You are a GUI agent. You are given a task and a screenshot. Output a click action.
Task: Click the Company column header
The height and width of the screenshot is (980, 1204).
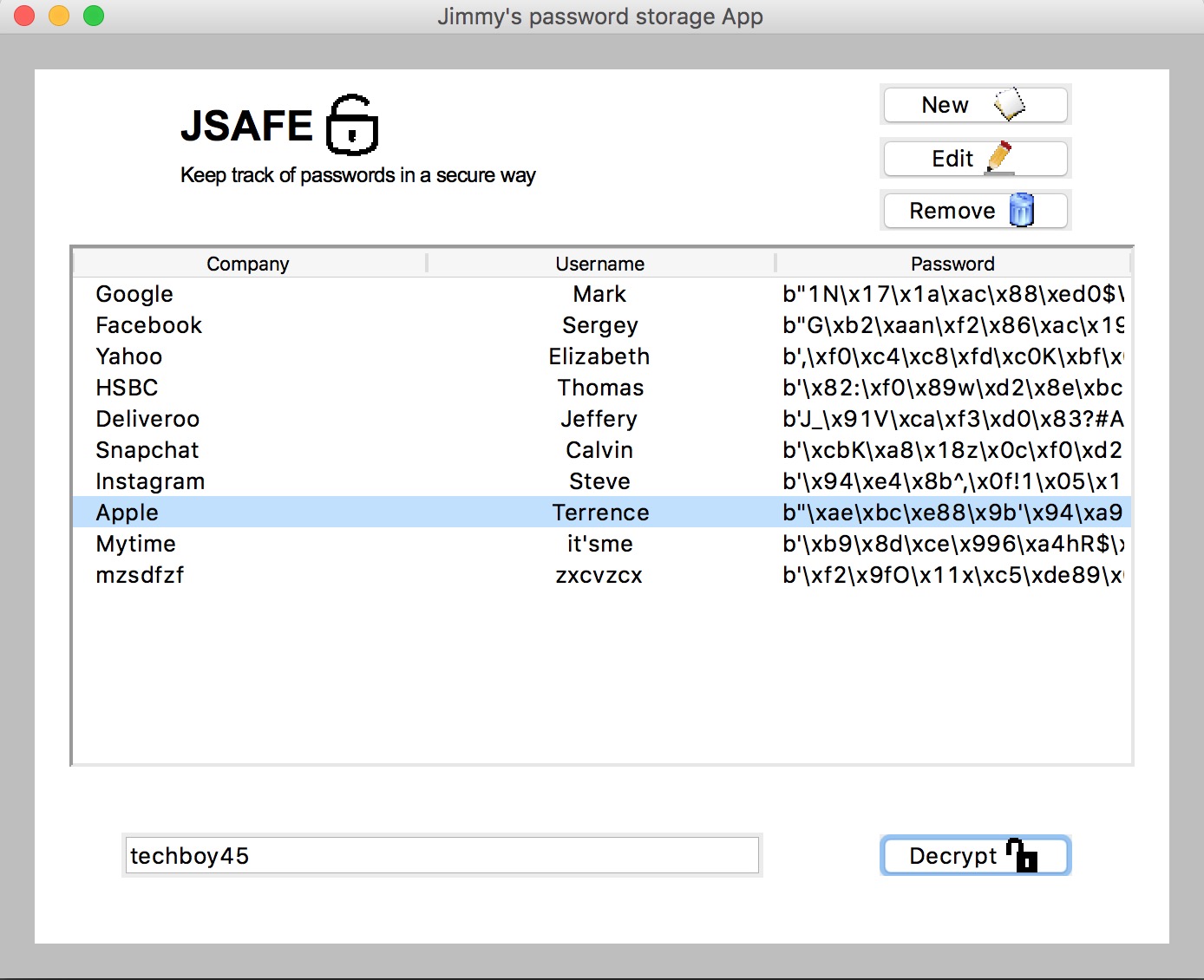(248, 264)
